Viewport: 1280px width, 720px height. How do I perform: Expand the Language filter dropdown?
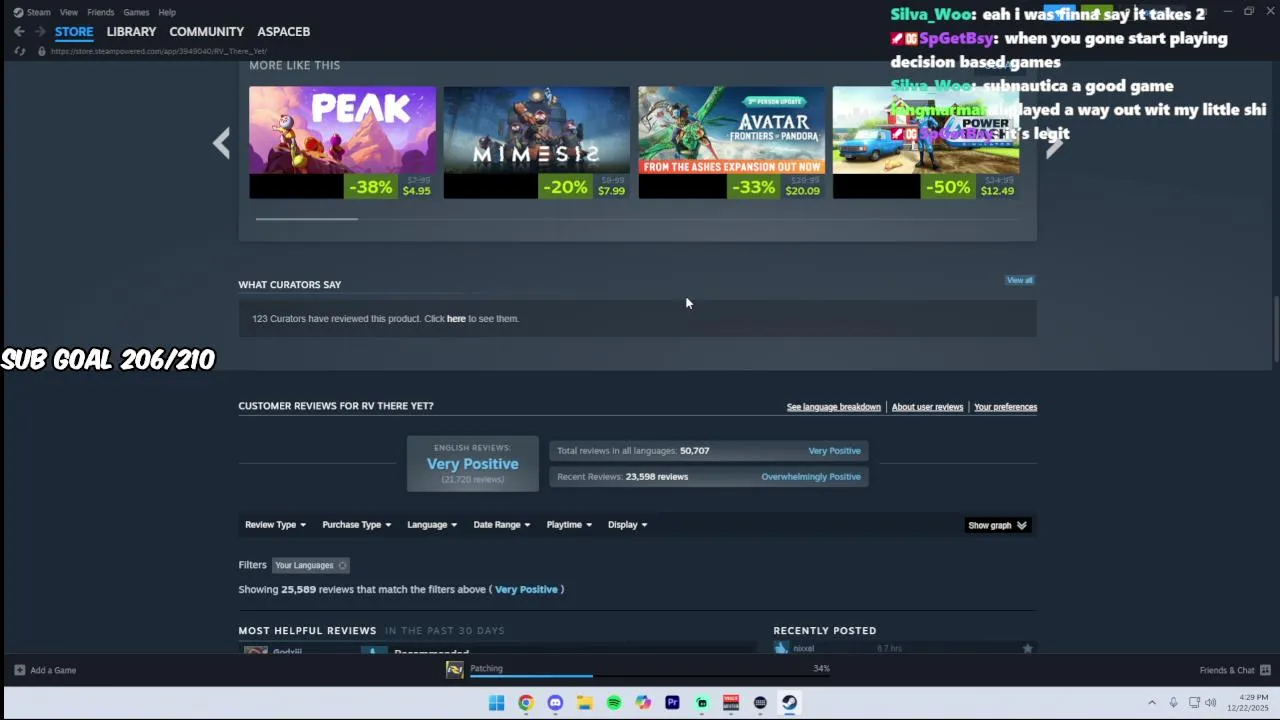click(432, 525)
